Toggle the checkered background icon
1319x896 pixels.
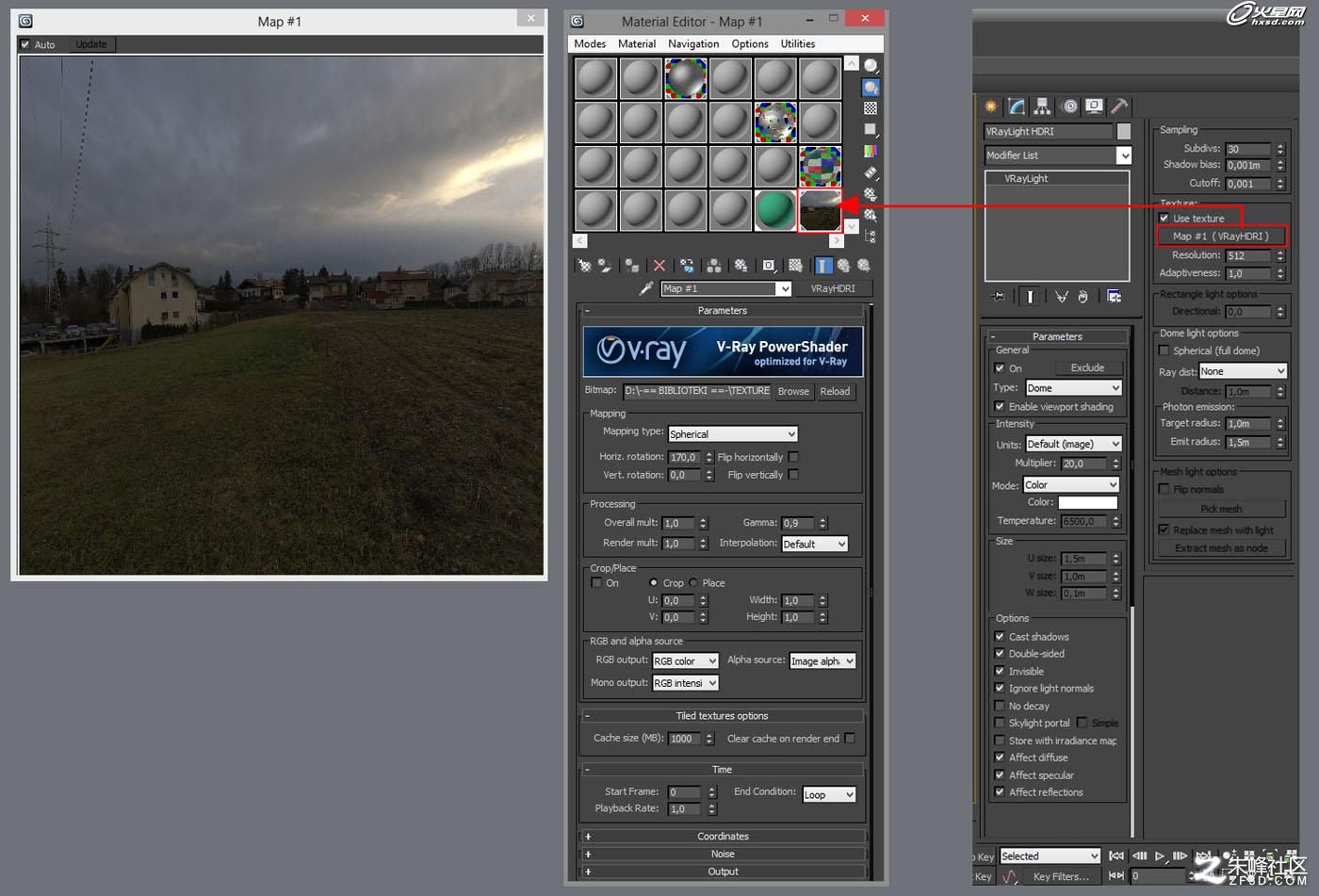click(x=871, y=108)
